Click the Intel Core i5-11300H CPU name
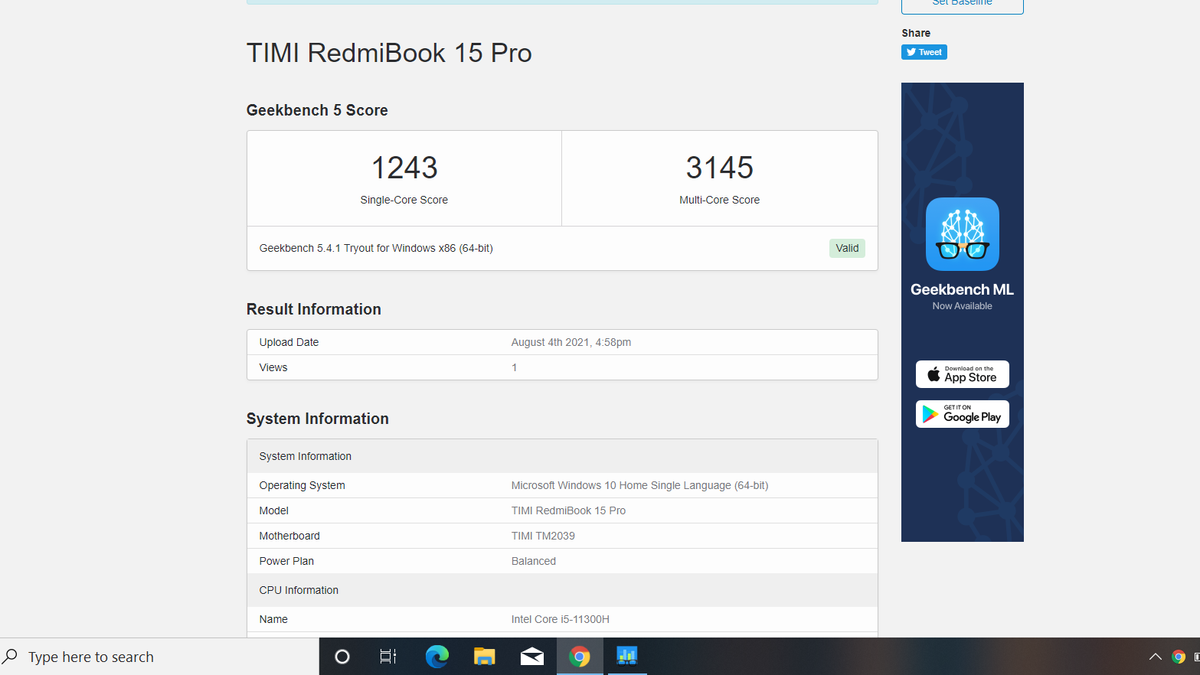The height and width of the screenshot is (675, 1200). point(562,619)
